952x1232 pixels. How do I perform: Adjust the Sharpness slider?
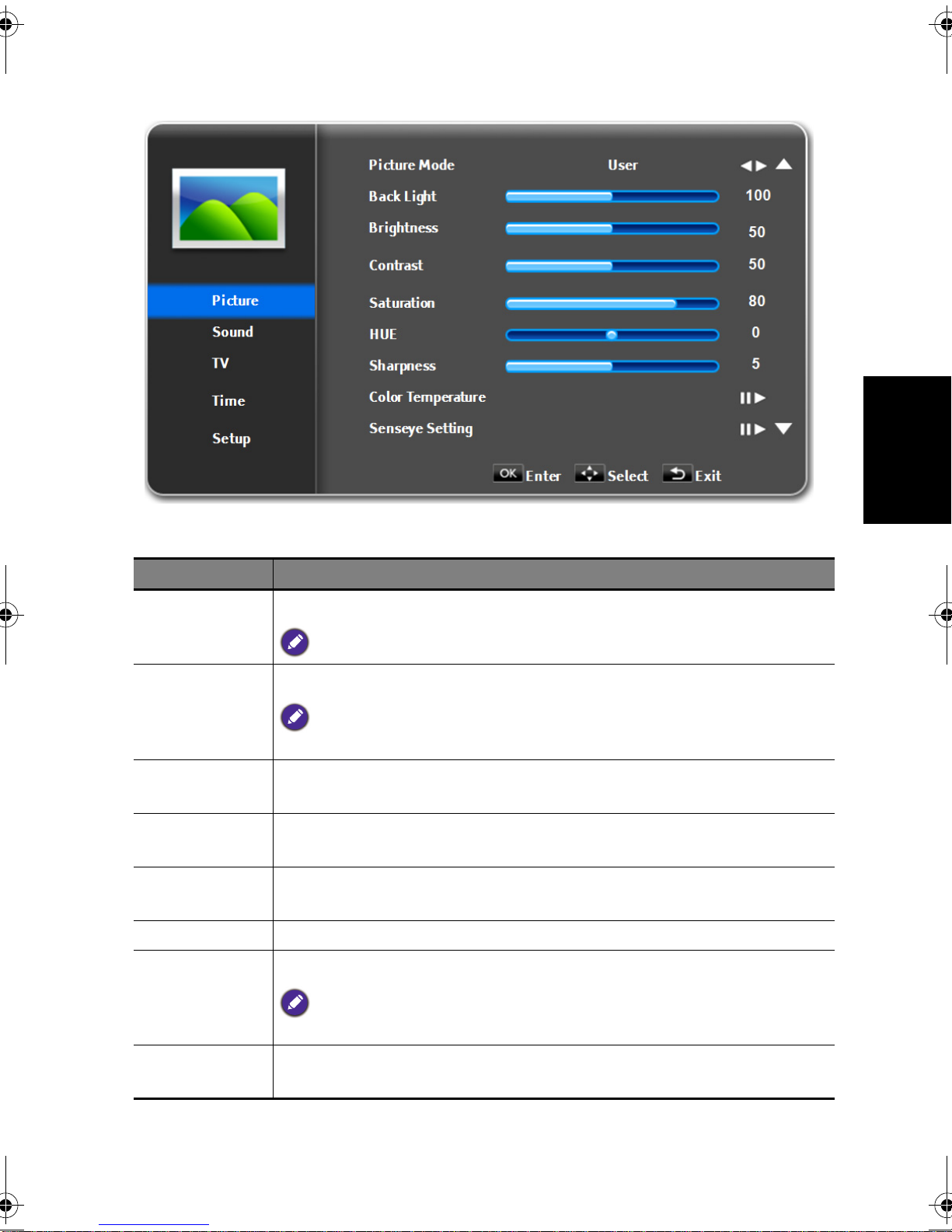click(x=612, y=366)
